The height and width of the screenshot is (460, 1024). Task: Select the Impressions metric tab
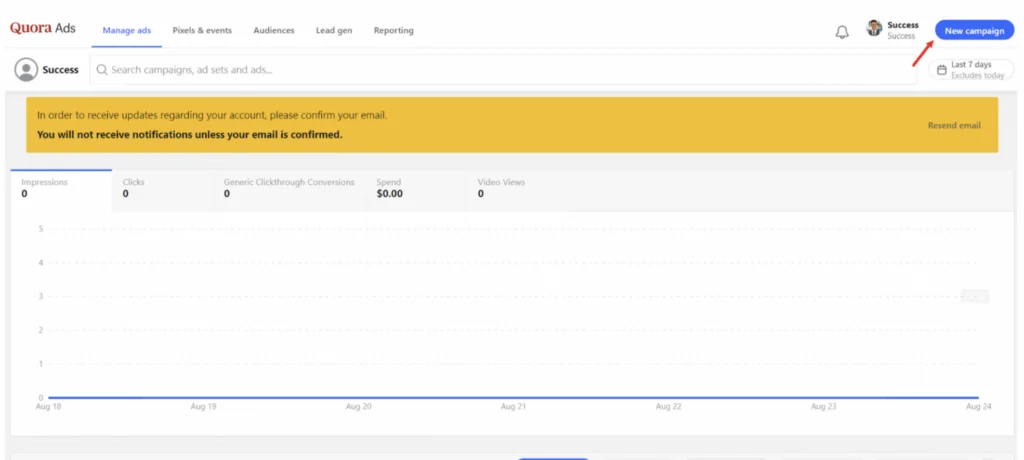pos(61,188)
